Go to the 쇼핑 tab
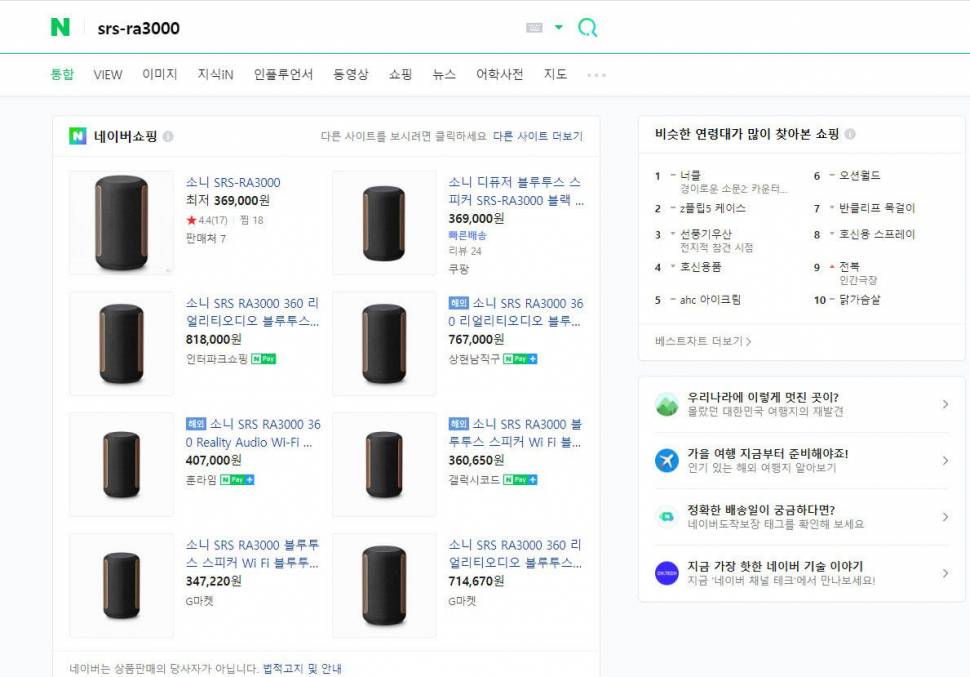 coord(400,74)
